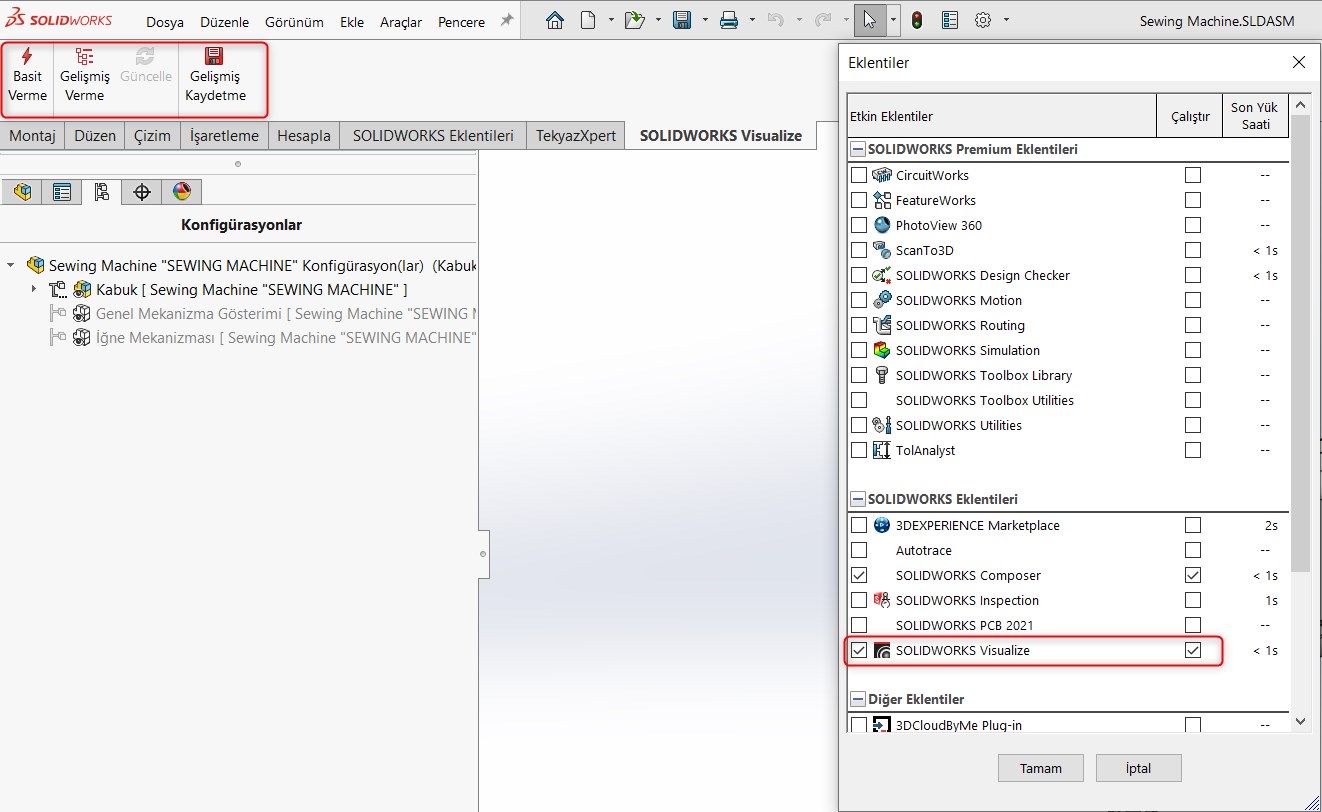Click the Tamam button

coord(1040,768)
